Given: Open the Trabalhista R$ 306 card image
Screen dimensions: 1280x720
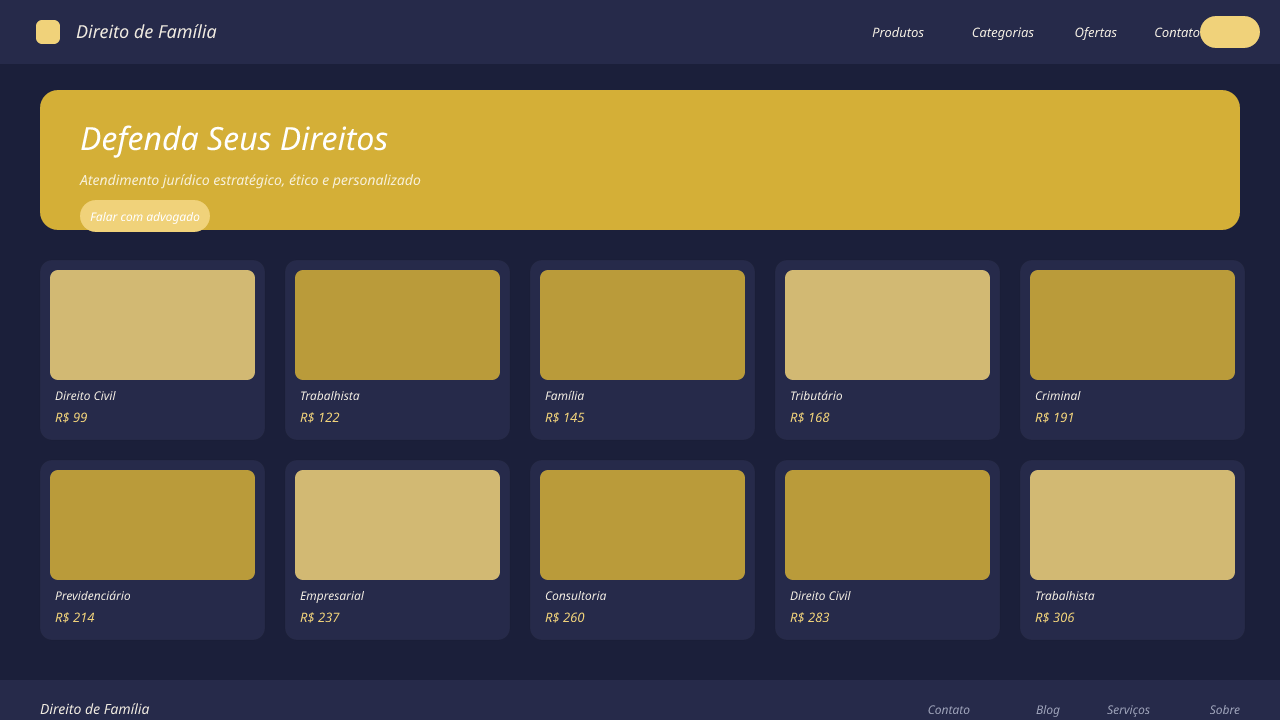Looking at the screenshot, I should 1132,525.
